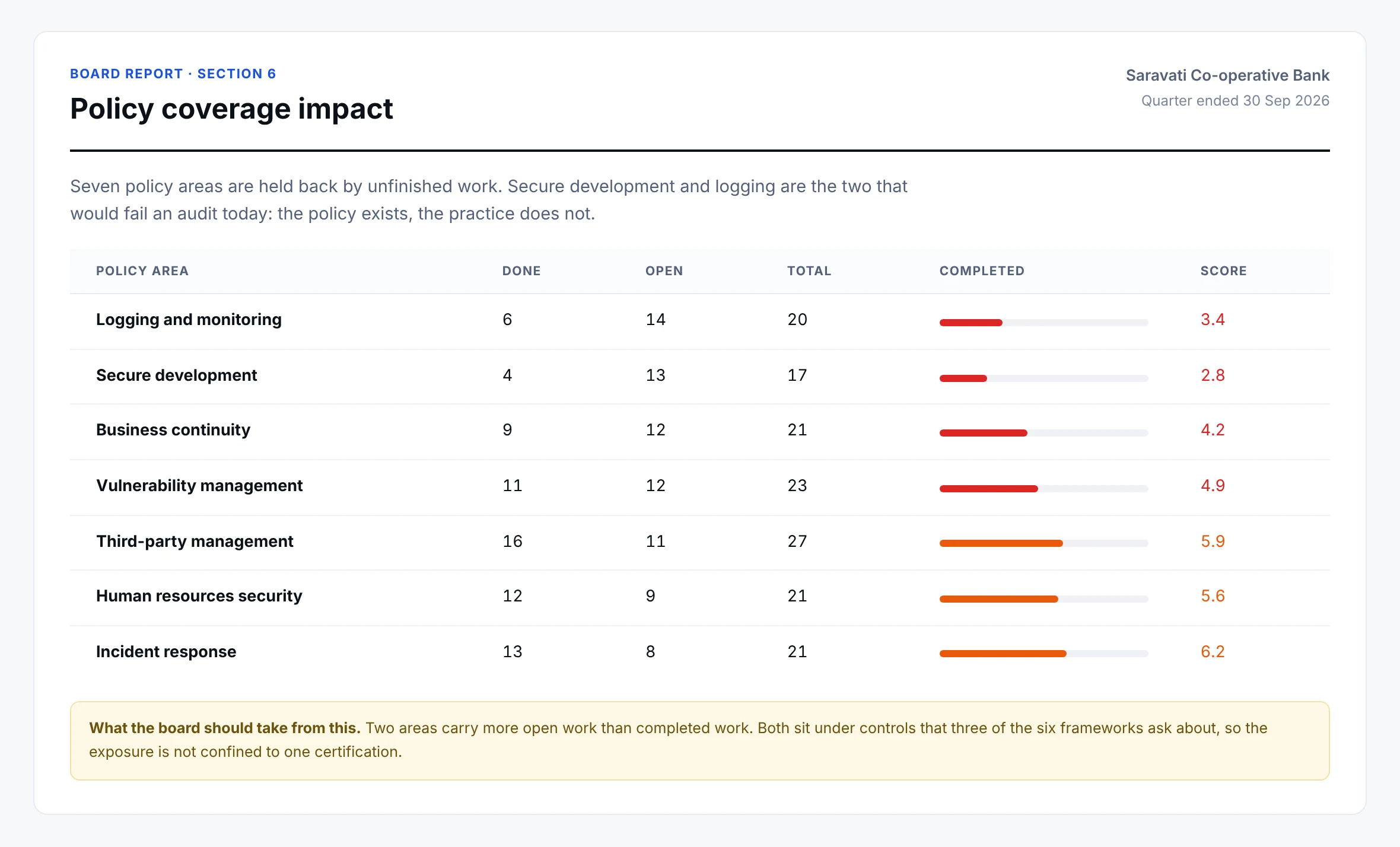Image resolution: width=1400 pixels, height=847 pixels.
Task: Click the Human resources security completion bar
Action: (1043, 599)
